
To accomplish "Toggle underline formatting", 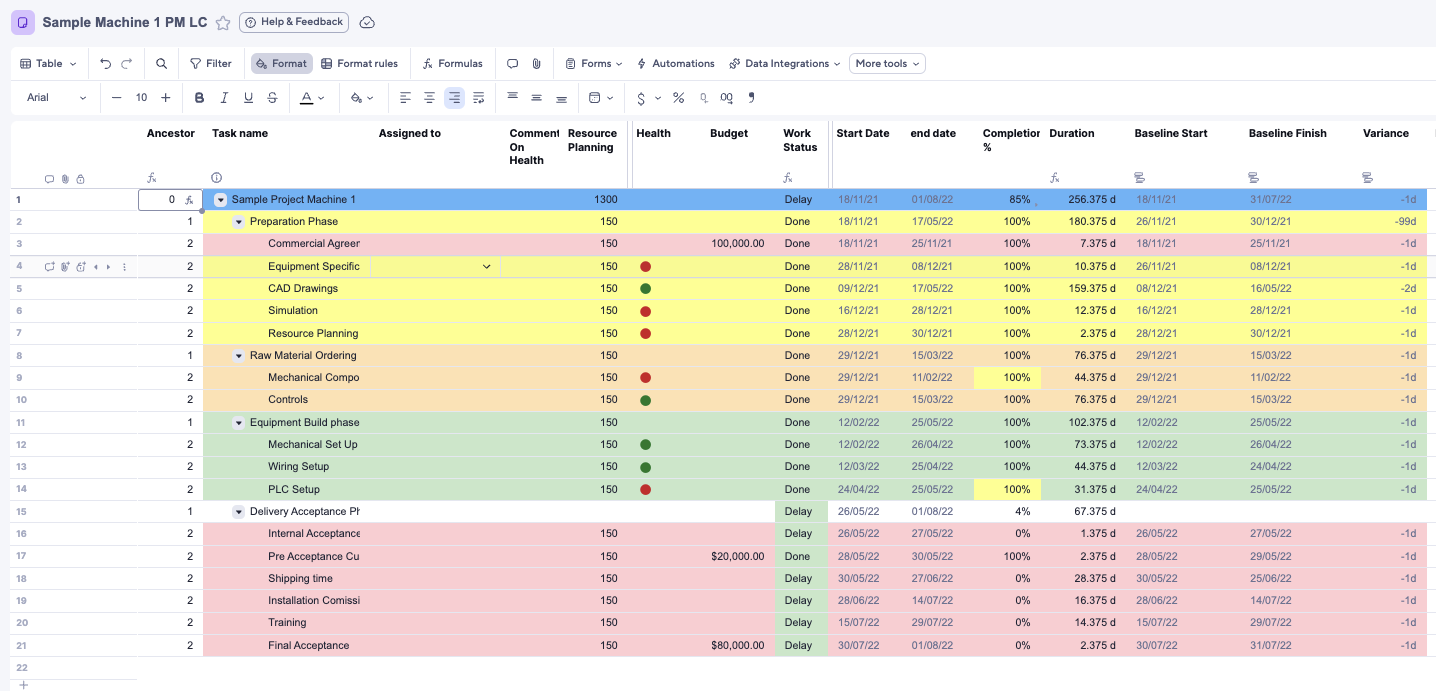I will click(x=248, y=98).
